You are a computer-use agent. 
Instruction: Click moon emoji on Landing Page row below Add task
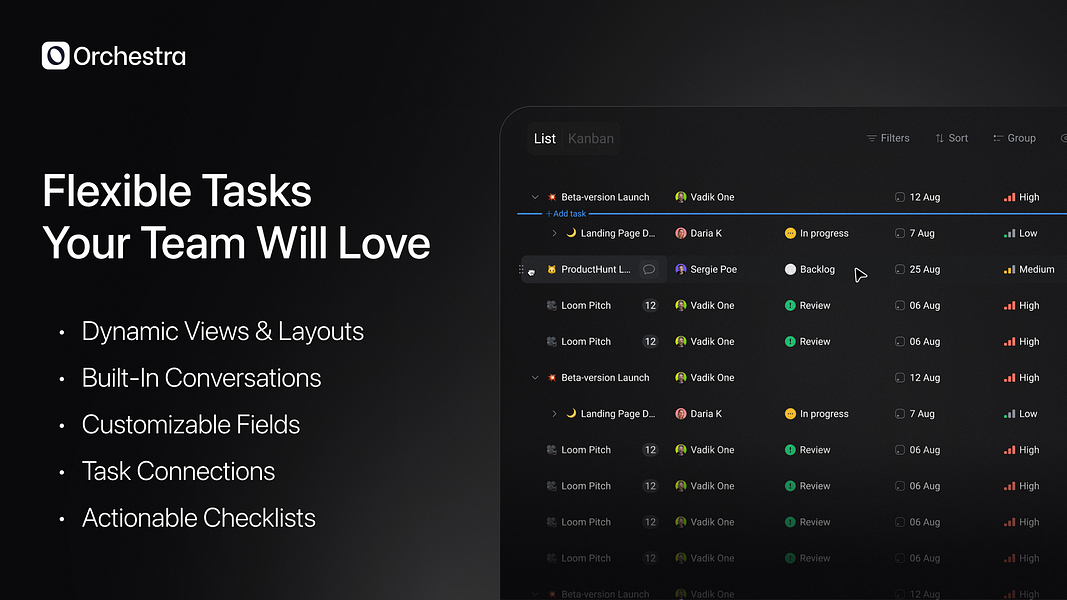[x=571, y=233]
